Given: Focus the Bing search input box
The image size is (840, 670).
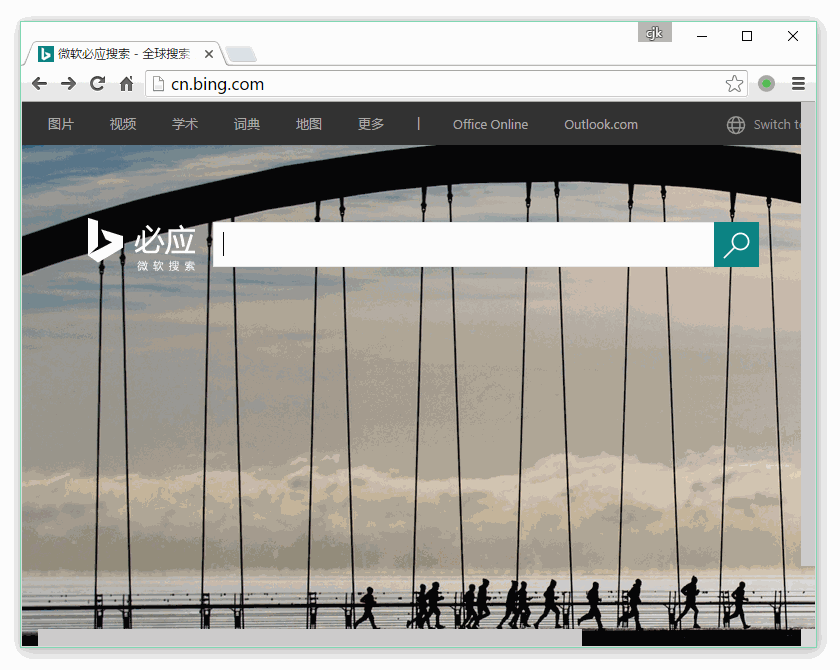Looking at the screenshot, I should pos(463,244).
